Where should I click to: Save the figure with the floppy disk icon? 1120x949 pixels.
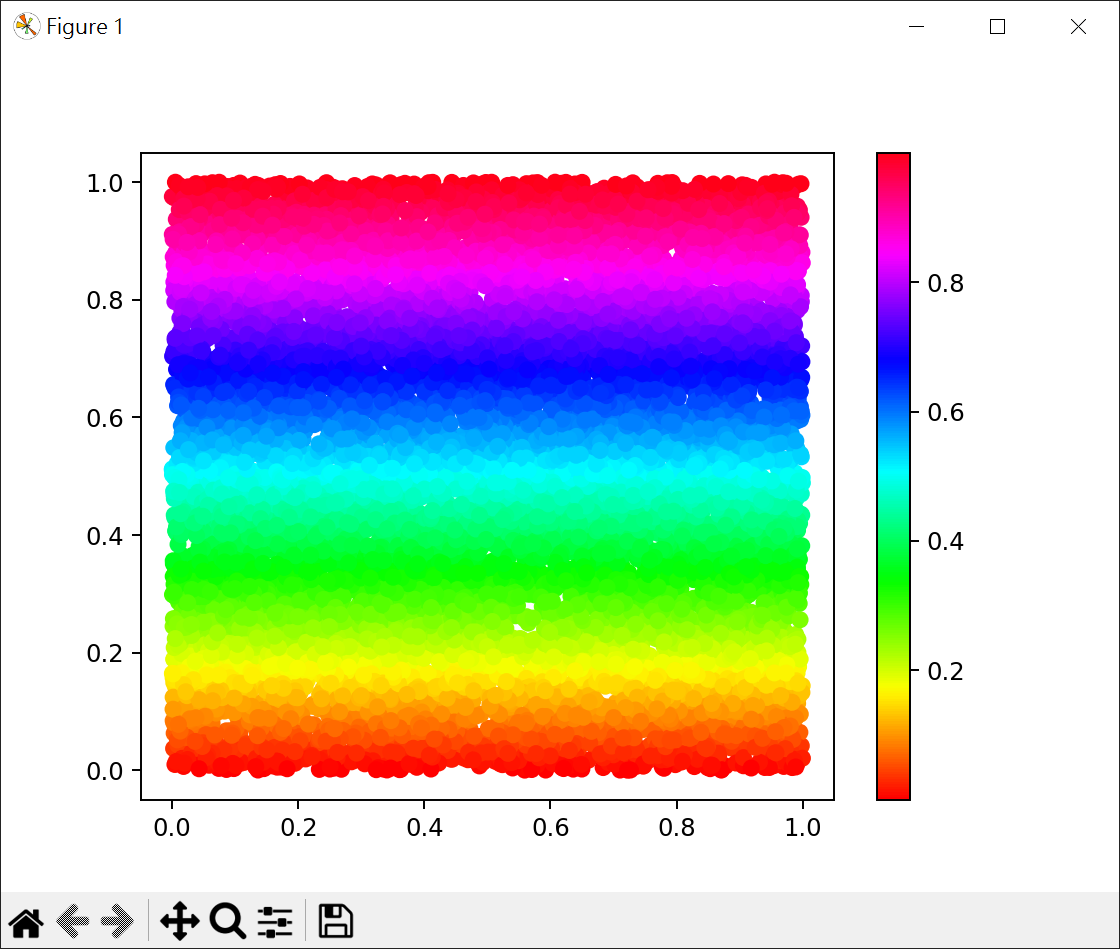tap(336, 920)
